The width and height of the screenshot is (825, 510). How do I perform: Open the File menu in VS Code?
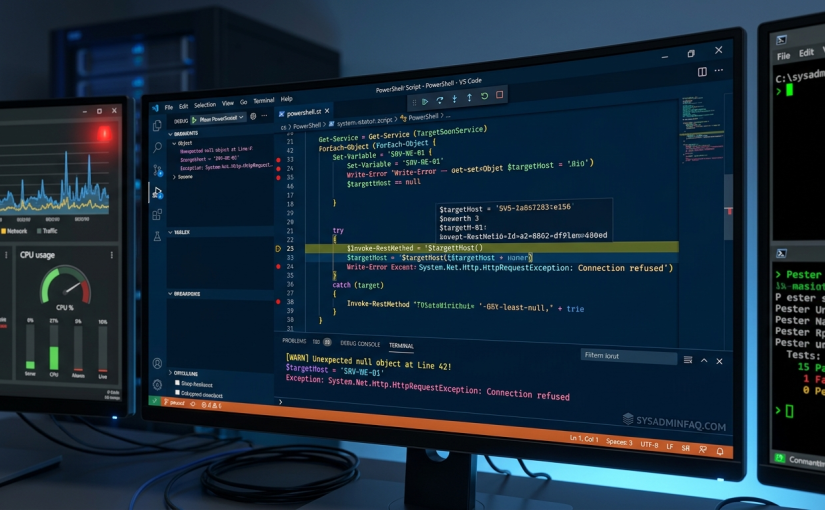point(168,107)
